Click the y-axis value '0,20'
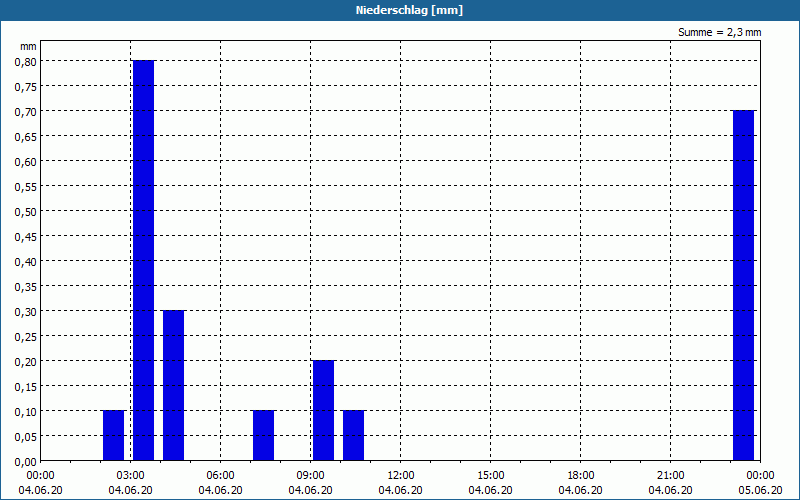Screen dimensions: 800x500 click(26, 362)
